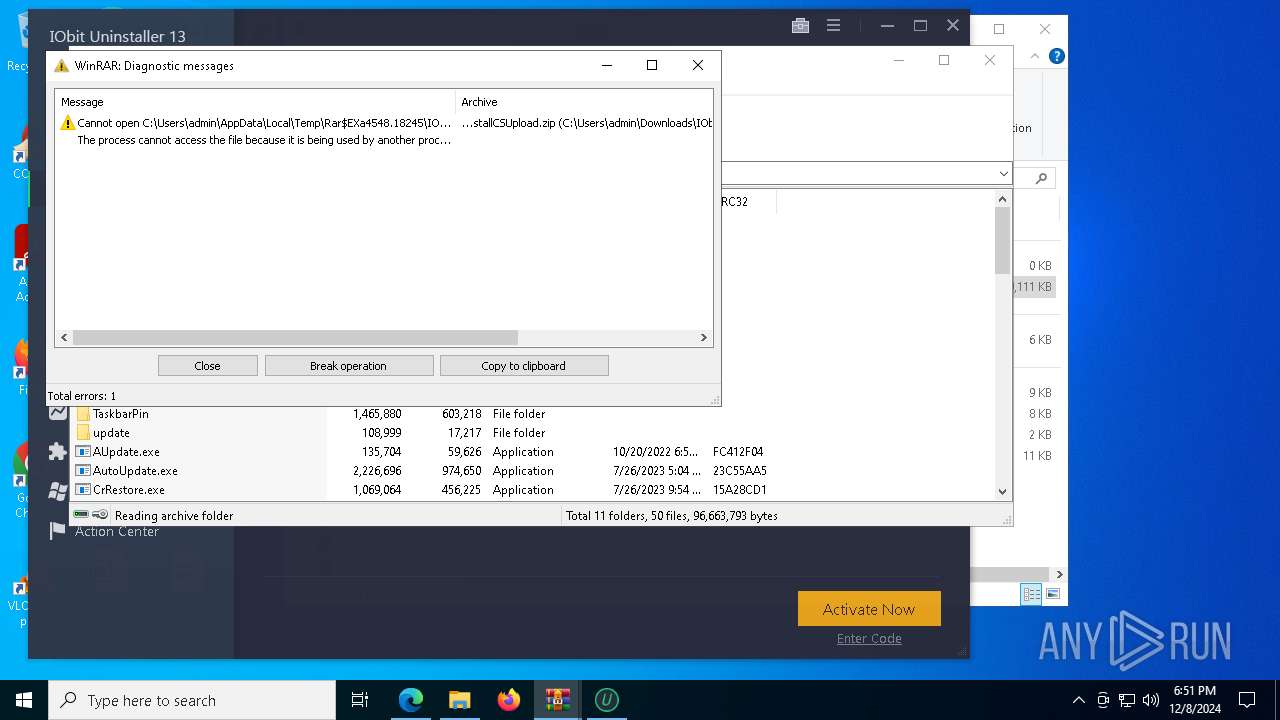Select CrRestore.exe in the archive list
This screenshot has height=720, width=1280.
pyautogui.click(x=129, y=490)
